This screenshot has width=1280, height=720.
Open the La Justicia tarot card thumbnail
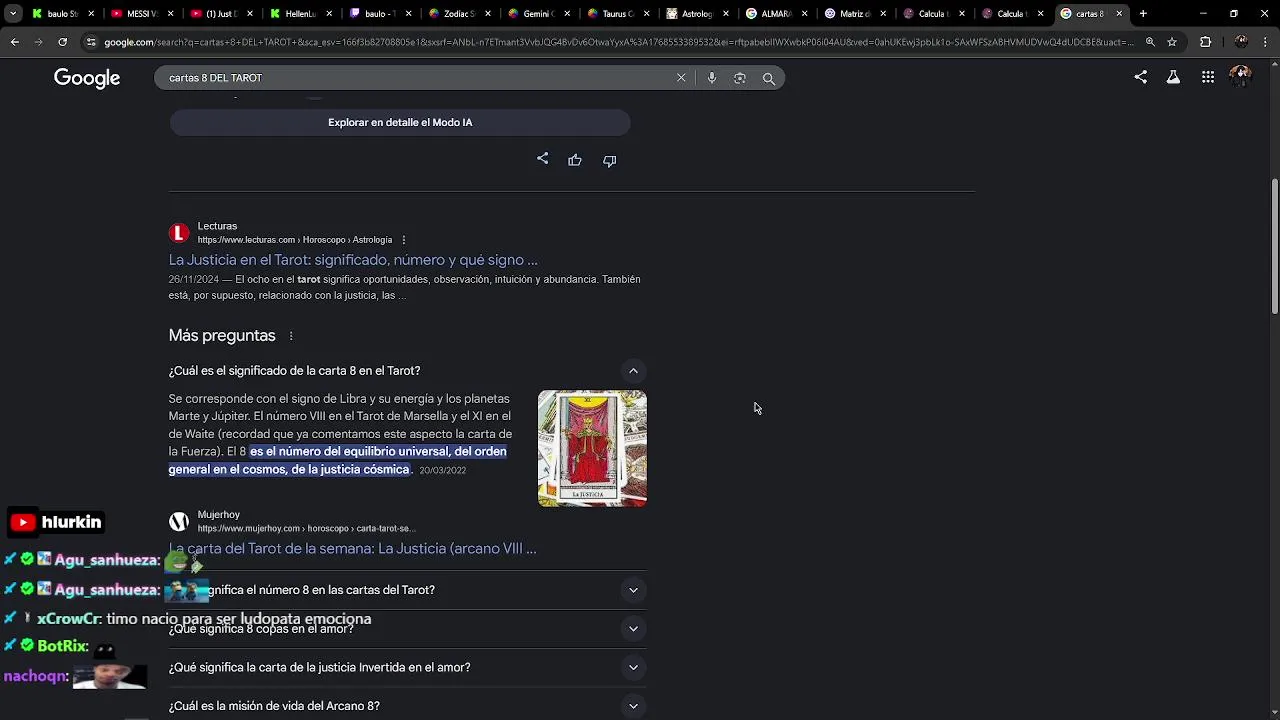point(592,448)
